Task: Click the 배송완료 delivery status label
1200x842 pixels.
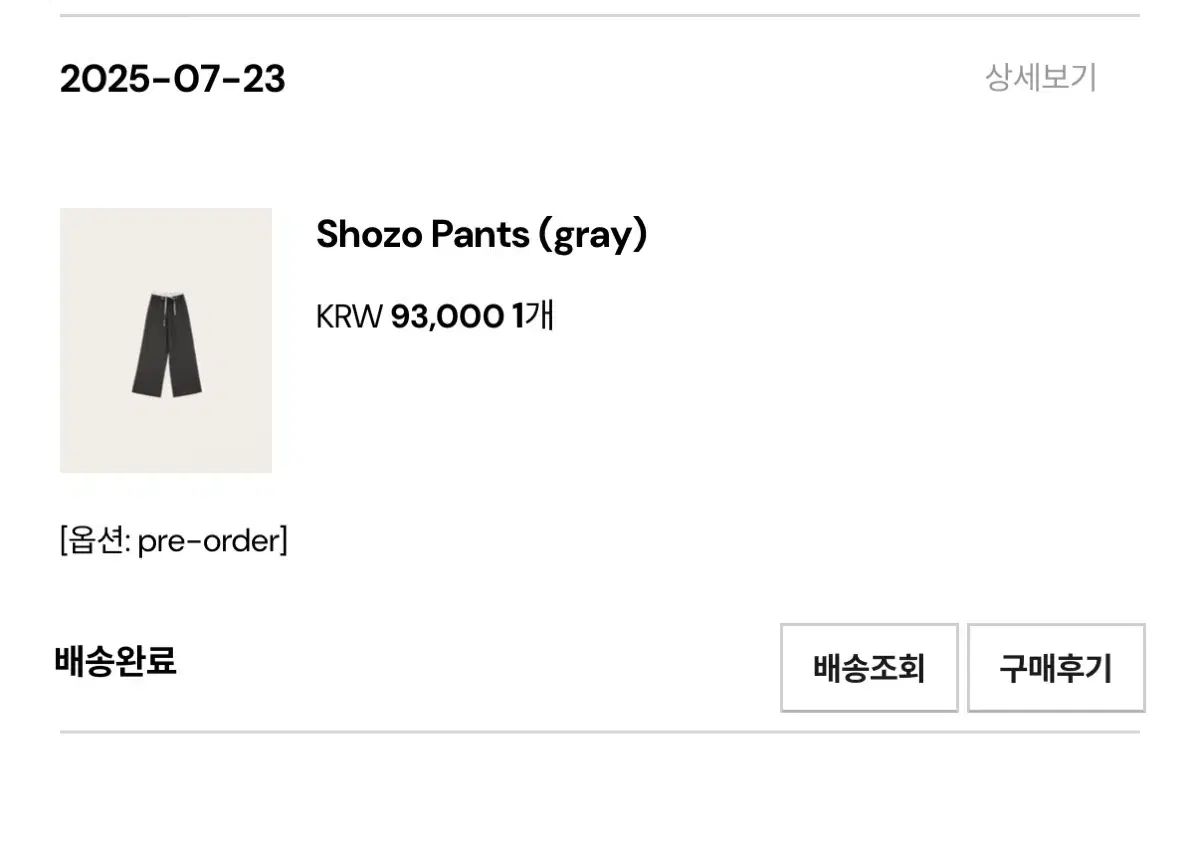Action: [x=115, y=661]
